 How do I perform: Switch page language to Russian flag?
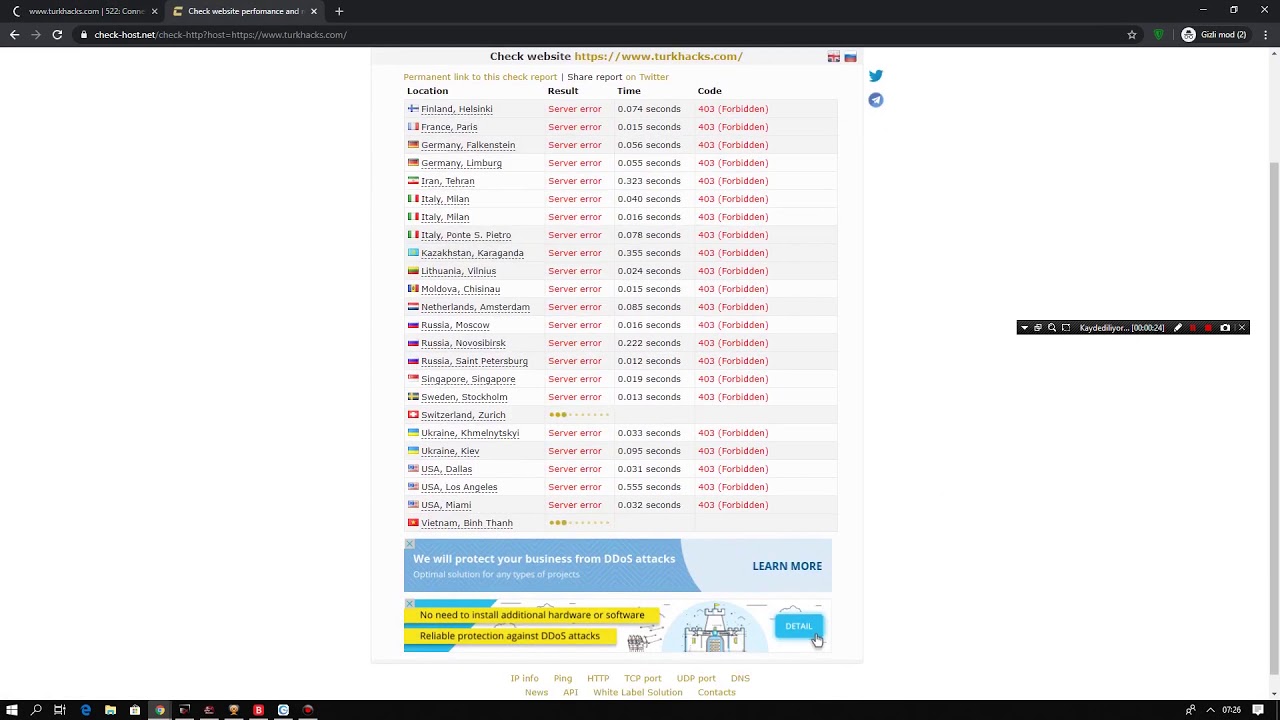click(x=851, y=58)
